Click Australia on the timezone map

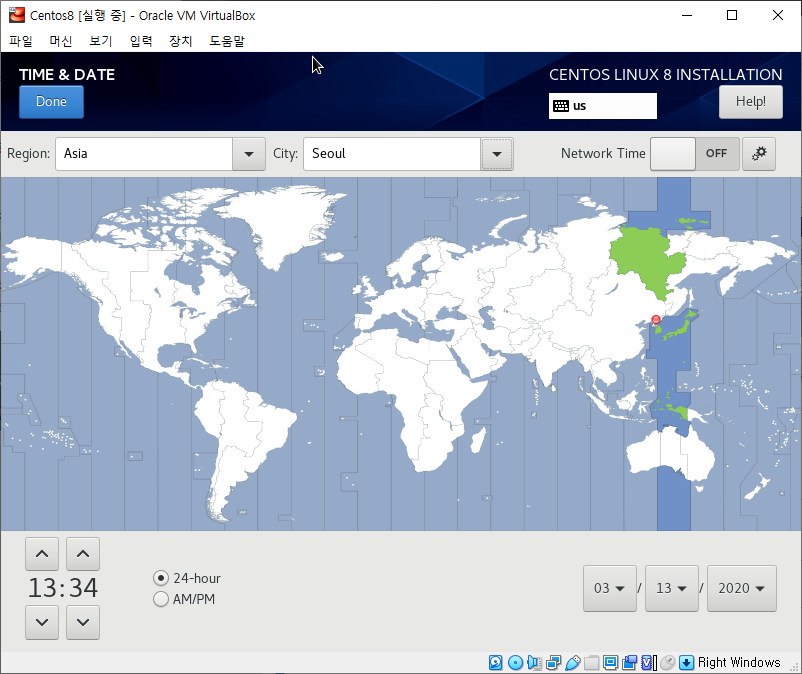click(x=670, y=456)
